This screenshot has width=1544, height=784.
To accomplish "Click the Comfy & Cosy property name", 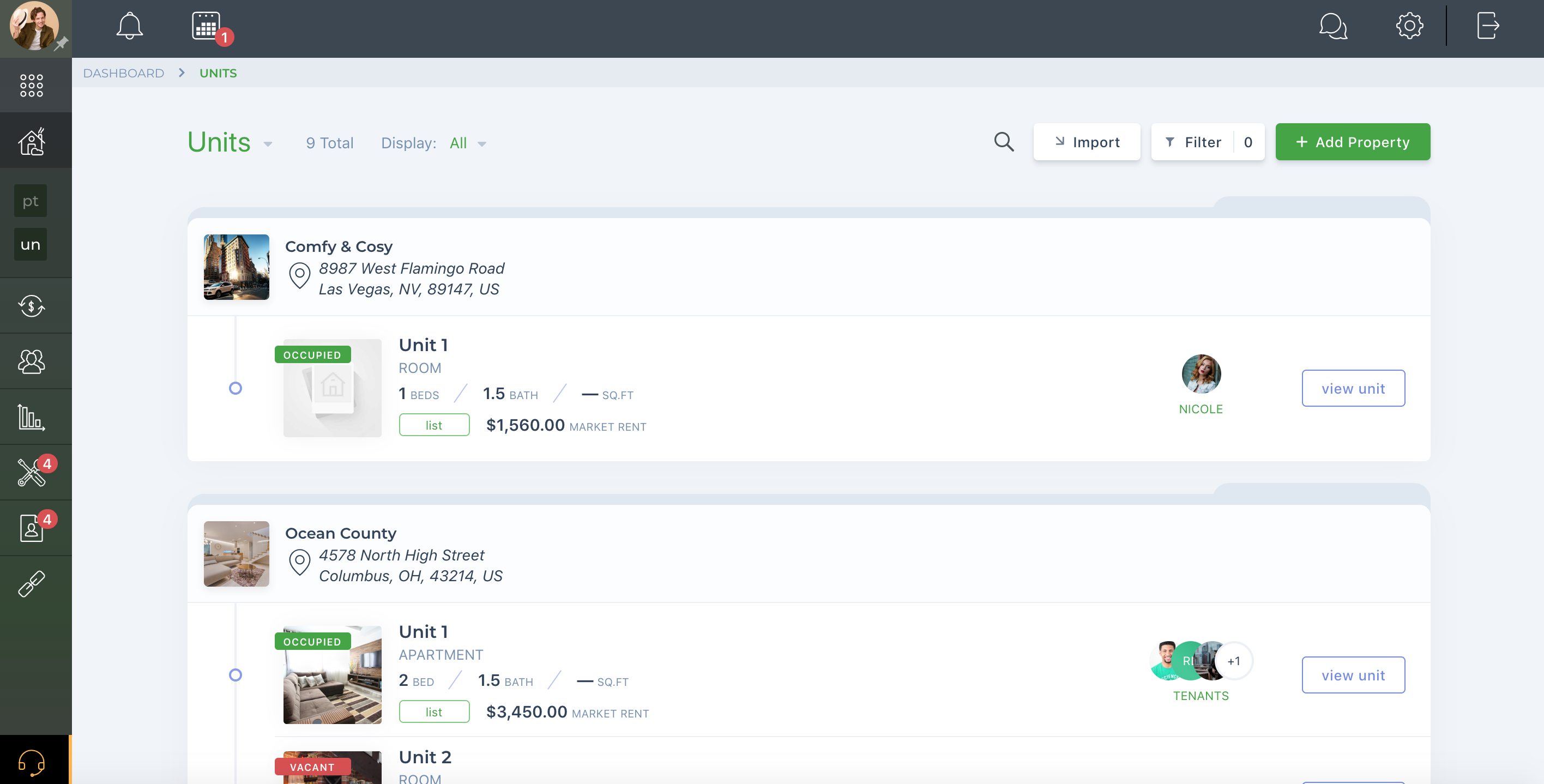I will pos(339,246).
